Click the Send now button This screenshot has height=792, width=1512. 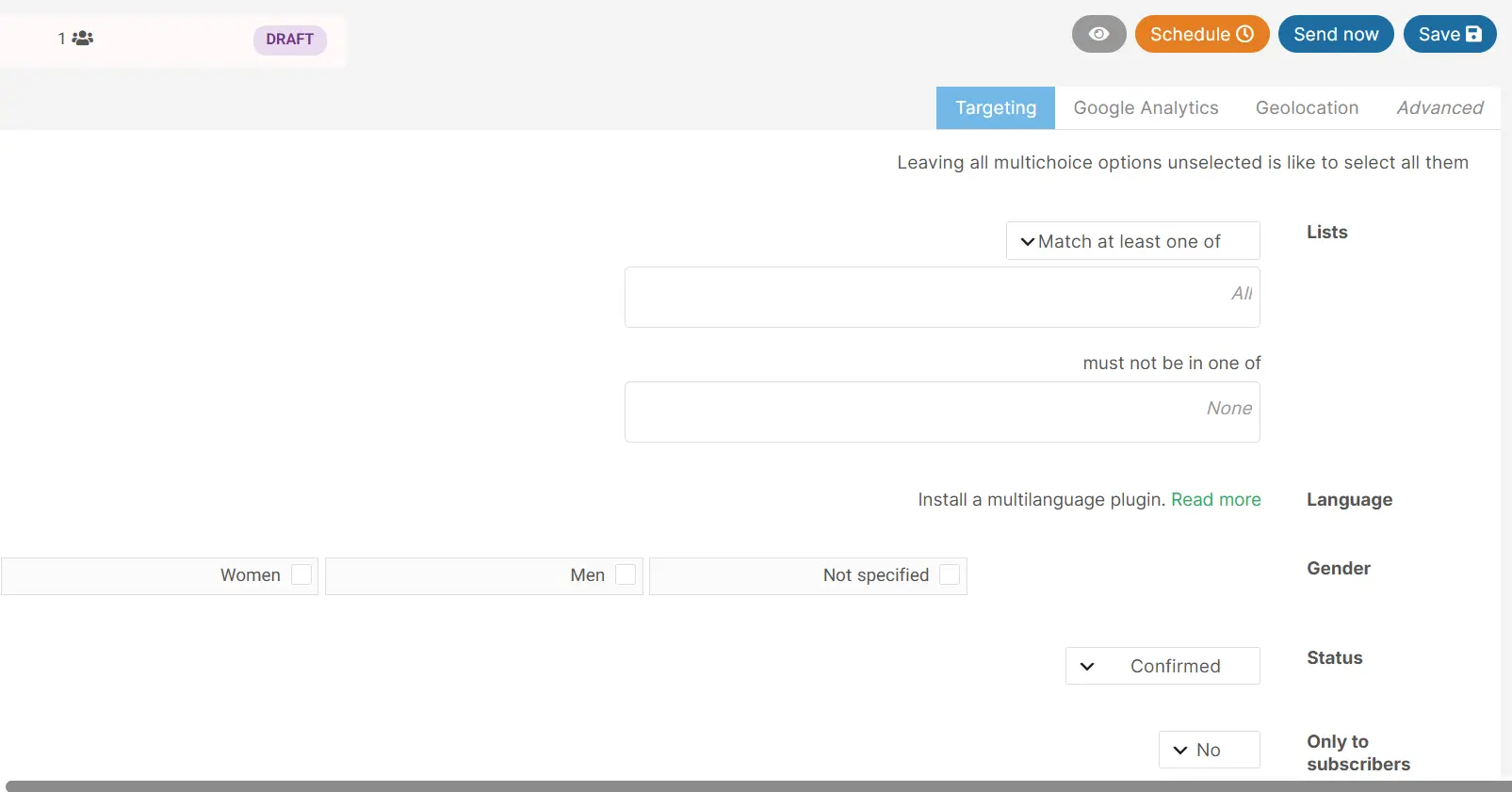click(1336, 34)
